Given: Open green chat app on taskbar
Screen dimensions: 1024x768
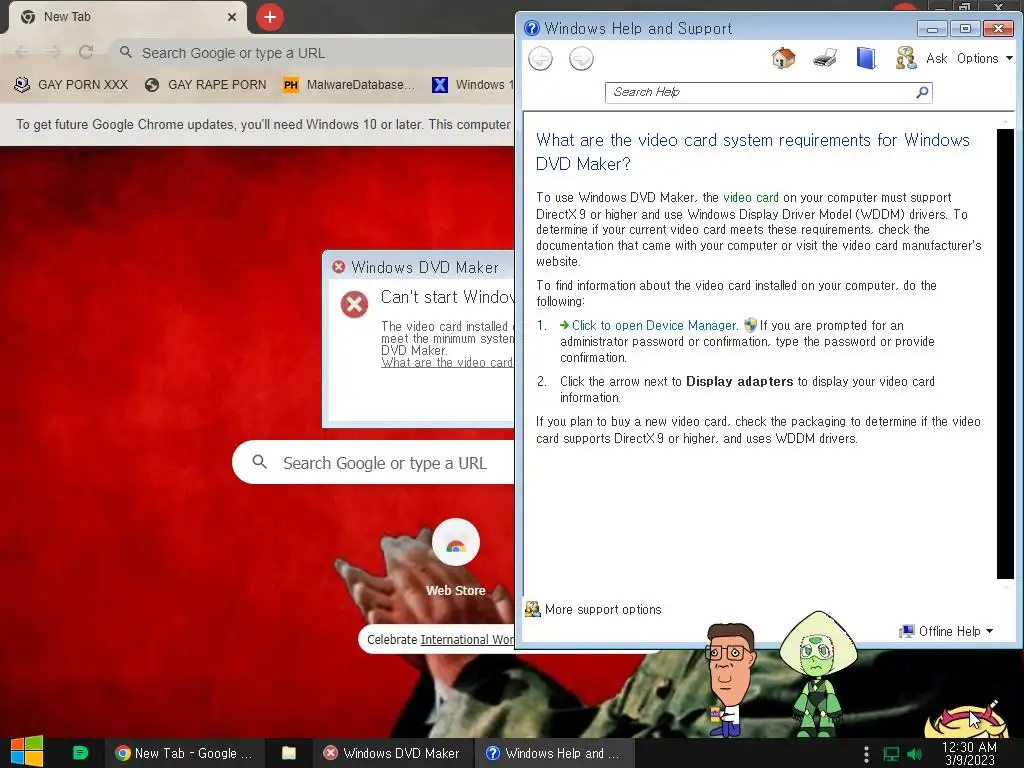Looking at the screenshot, I should (80, 753).
